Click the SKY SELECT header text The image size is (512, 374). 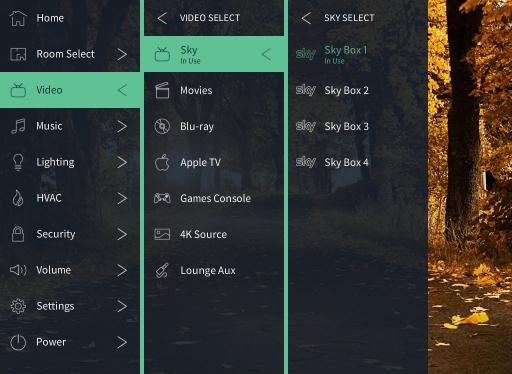pyautogui.click(x=349, y=18)
